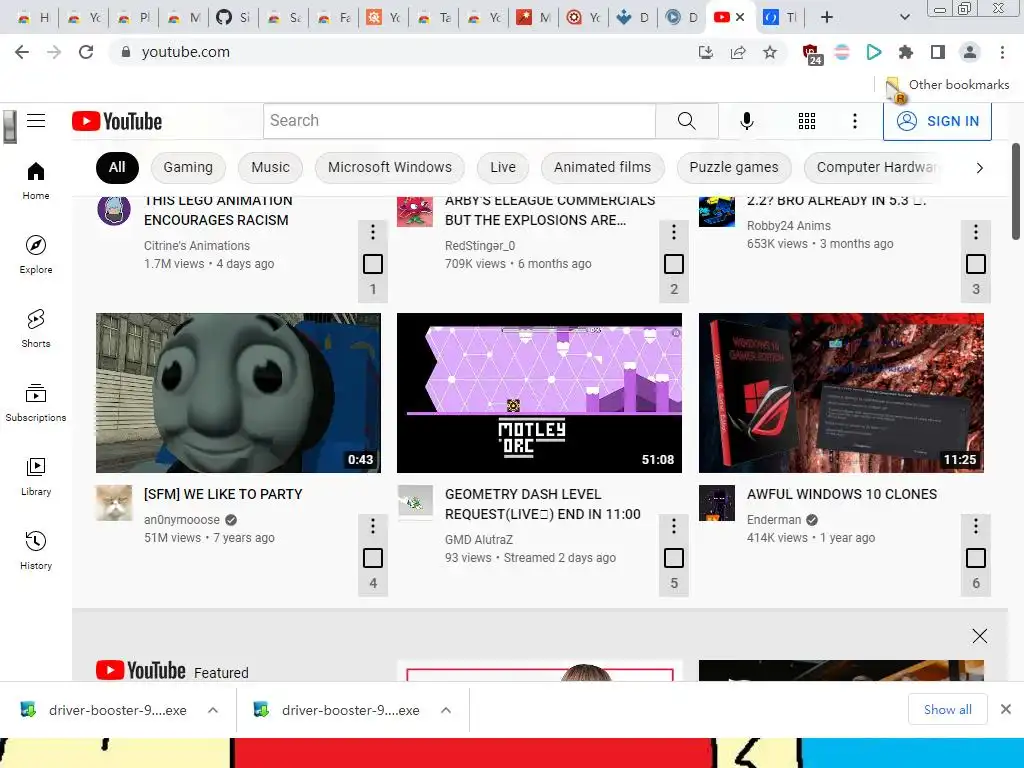This screenshot has height=768, width=1024.
Task: Open History in sidebar
Action: 36,551
